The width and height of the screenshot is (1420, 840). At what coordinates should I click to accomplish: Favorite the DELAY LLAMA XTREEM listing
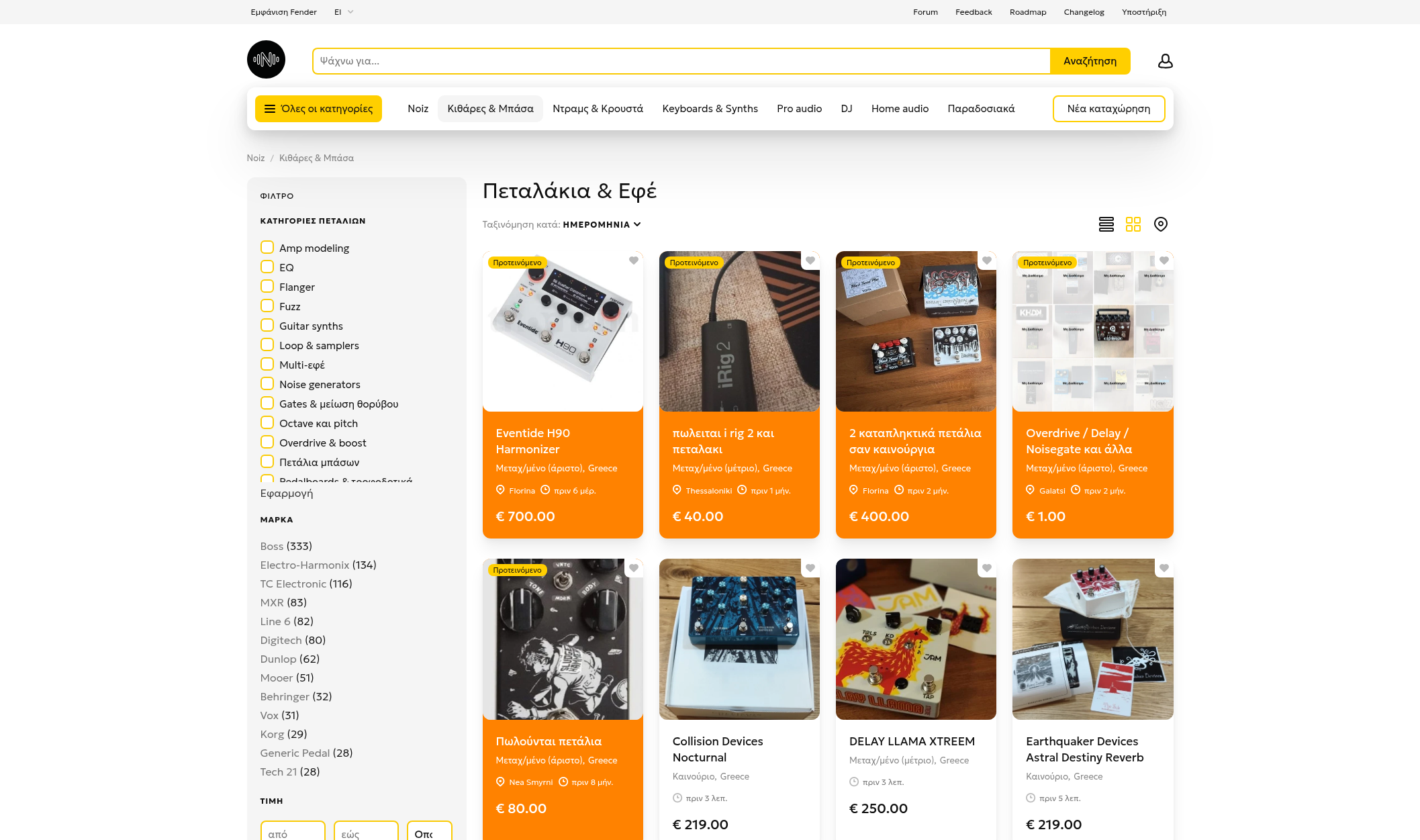[x=986, y=568]
